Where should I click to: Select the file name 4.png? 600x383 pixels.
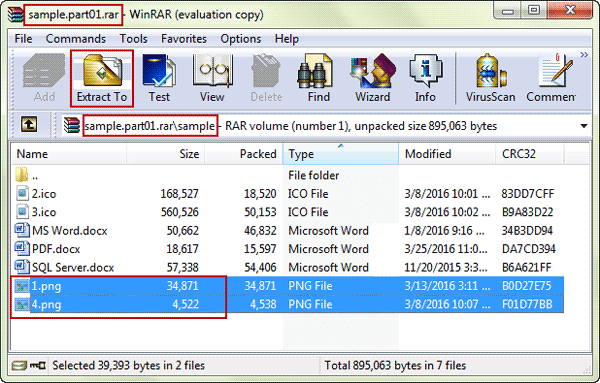46,305
